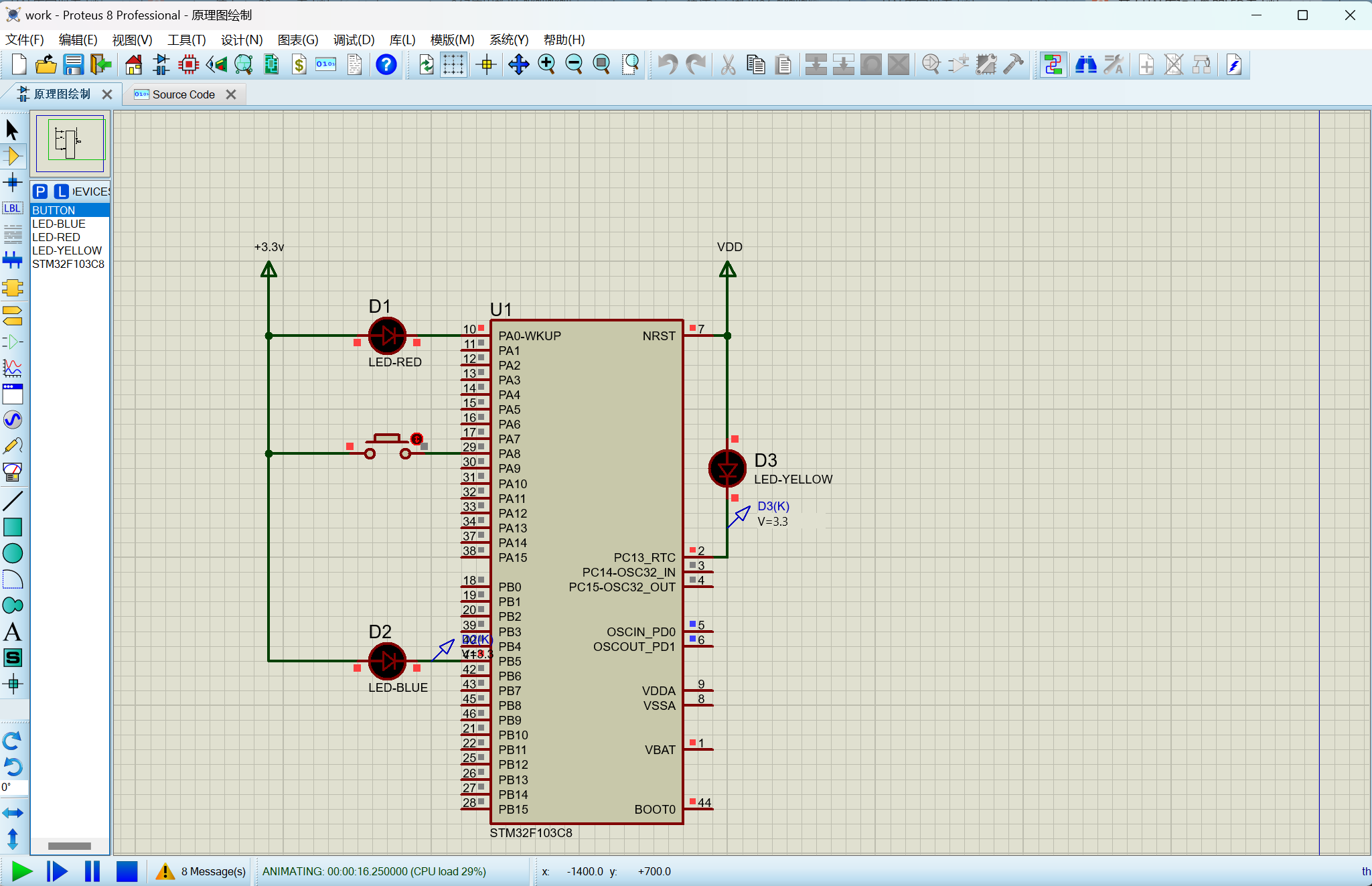Open the 编辑(E) menu
The image size is (1372, 886).
78,40
